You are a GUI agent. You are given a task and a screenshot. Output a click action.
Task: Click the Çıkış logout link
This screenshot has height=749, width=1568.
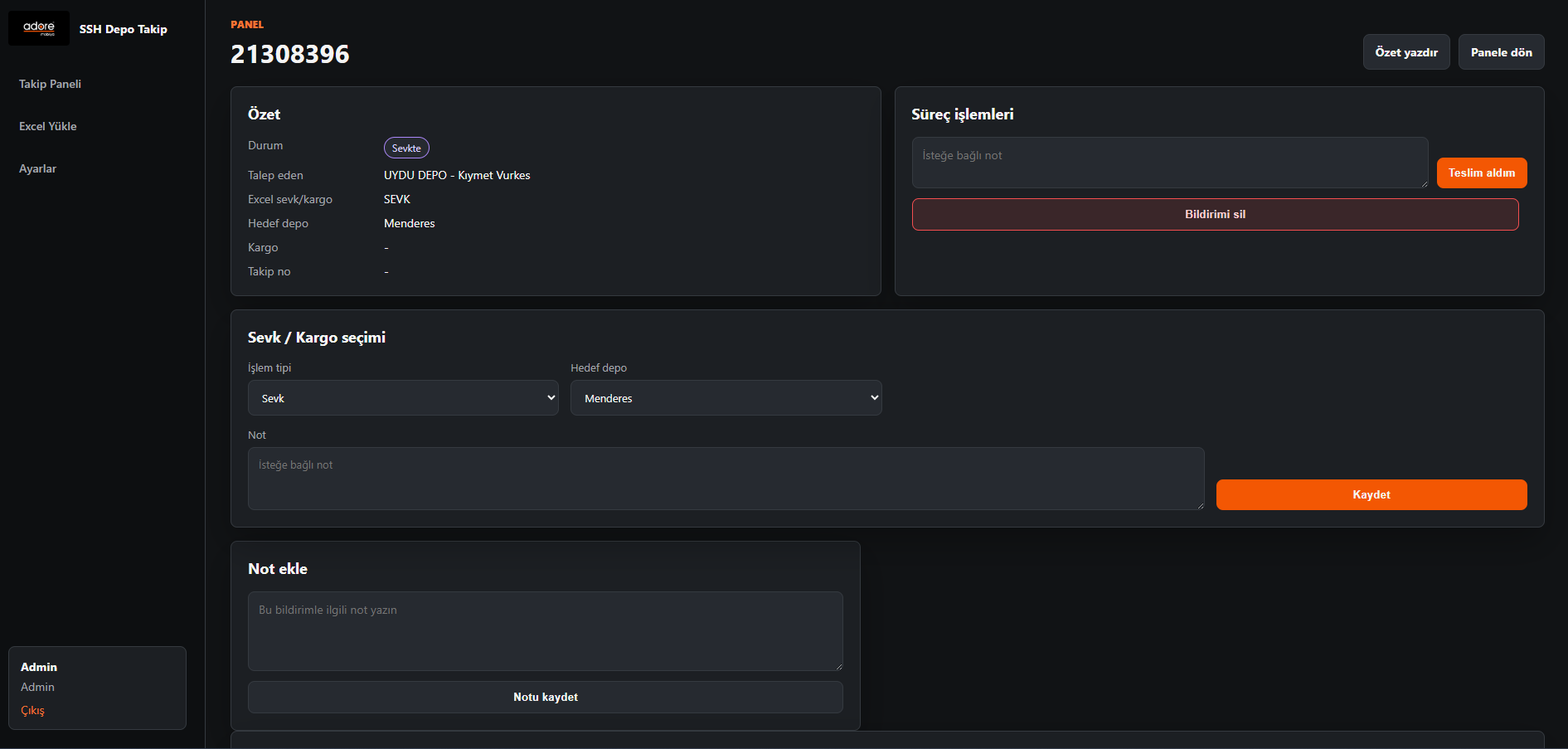(33, 710)
